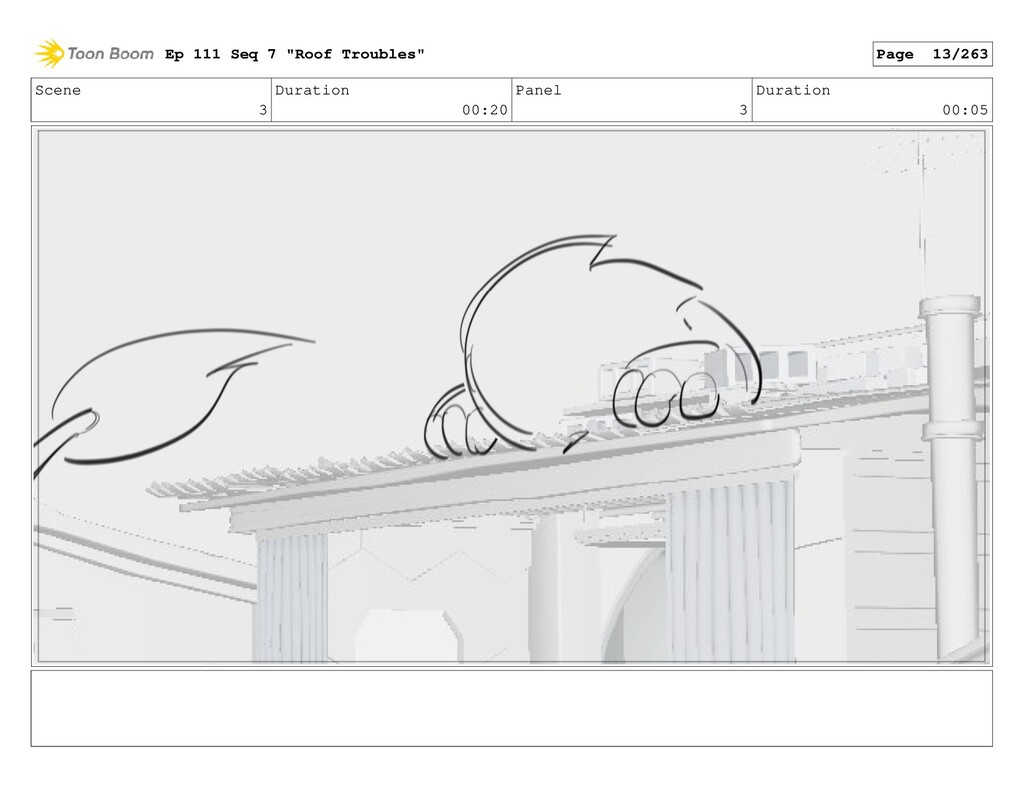
Task: Select the "Ep 111 Seq 7 Roof Troubles" title
Action: tap(294, 54)
